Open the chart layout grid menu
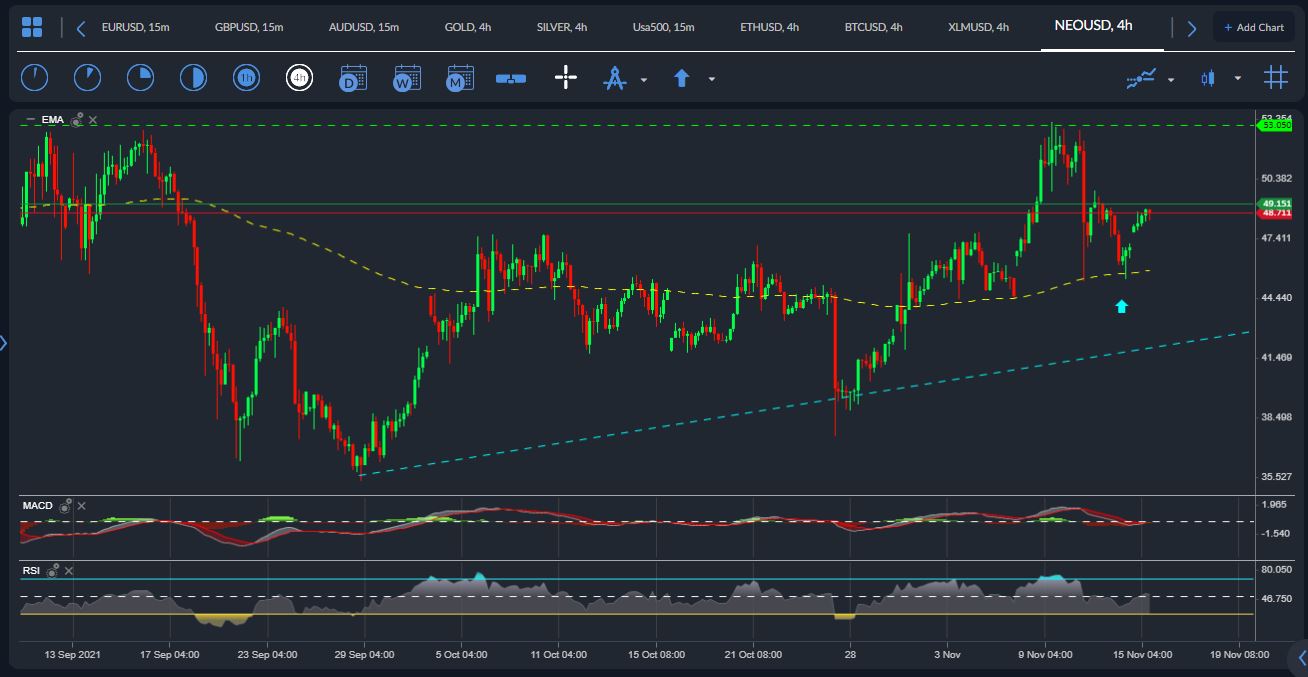 [32, 27]
